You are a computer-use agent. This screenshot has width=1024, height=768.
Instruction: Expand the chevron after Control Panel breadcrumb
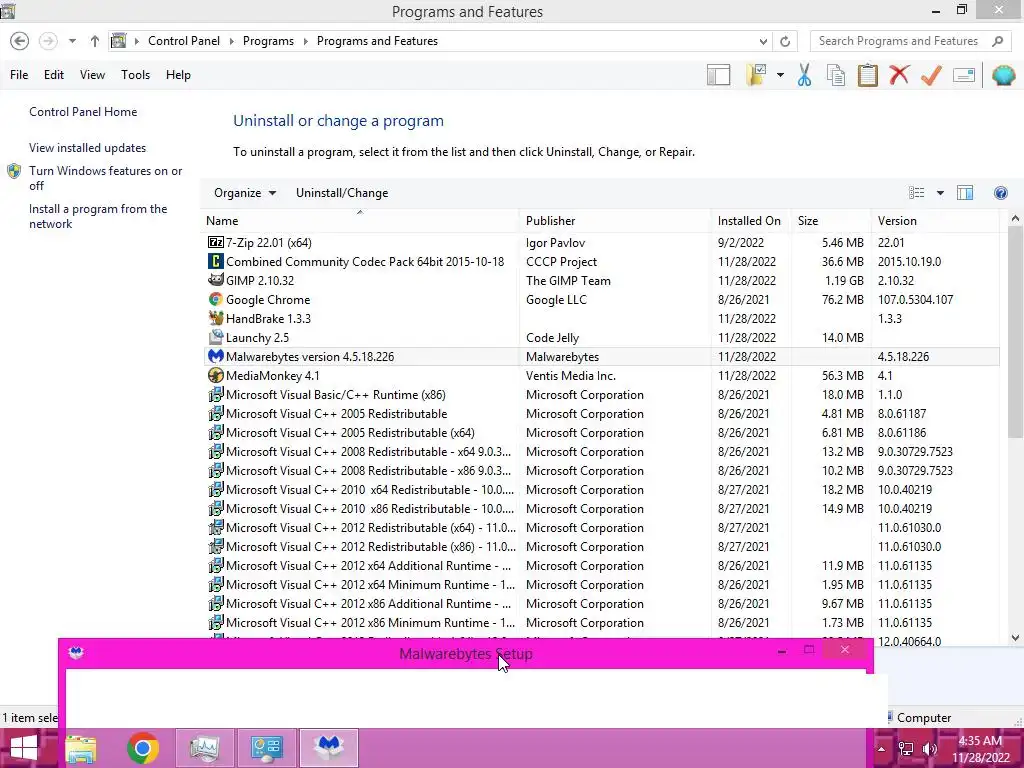231,41
